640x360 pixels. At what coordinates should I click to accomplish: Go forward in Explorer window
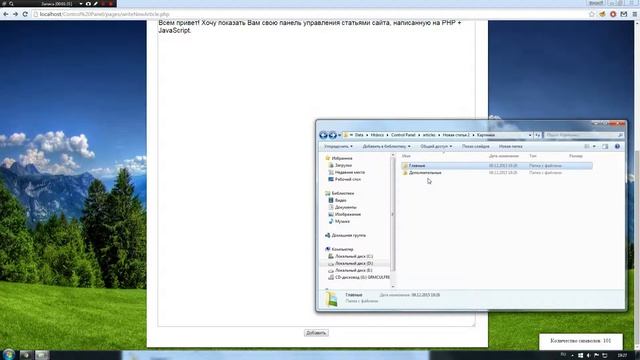[333, 135]
